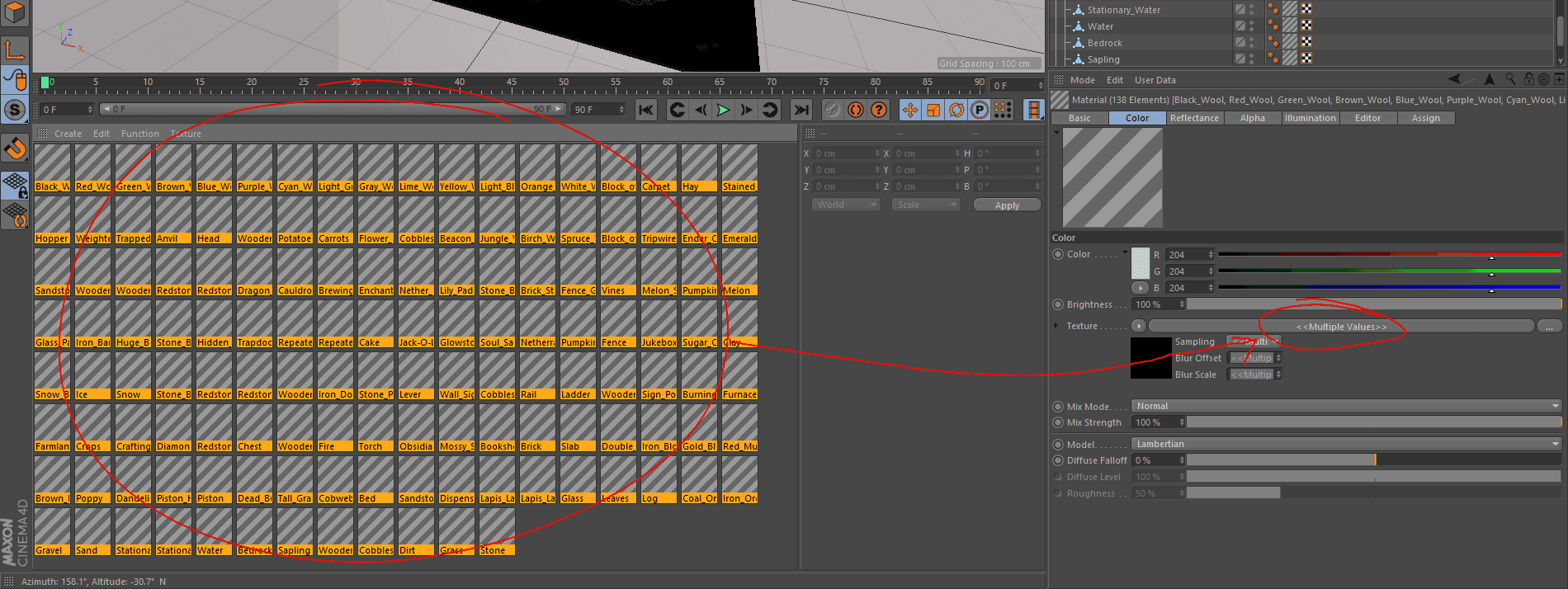Toggle parameter keying P icon
Viewport: 1568px width, 589px height.
click(980, 110)
